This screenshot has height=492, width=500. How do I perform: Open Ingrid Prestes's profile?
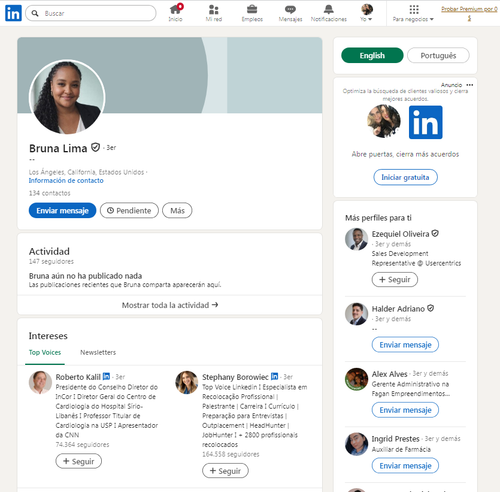[x=396, y=439]
